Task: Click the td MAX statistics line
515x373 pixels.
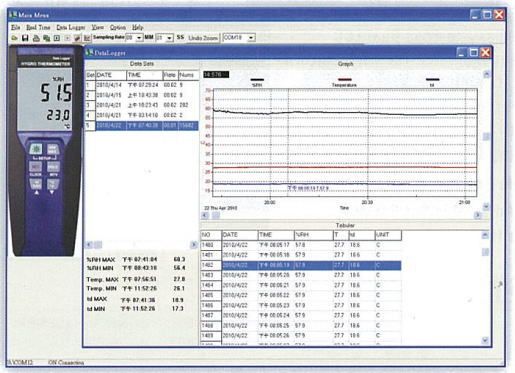Action: (x=135, y=300)
